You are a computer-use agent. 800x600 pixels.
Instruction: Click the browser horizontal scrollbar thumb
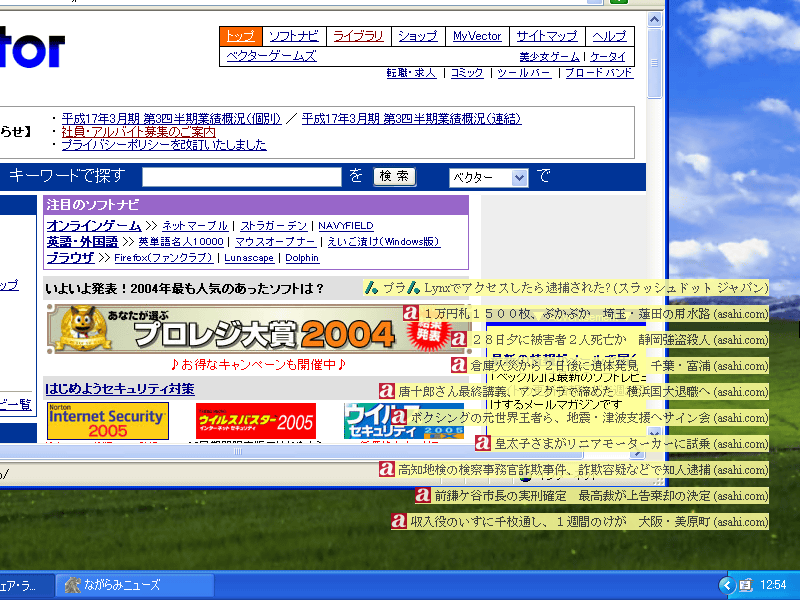click(x=238, y=452)
